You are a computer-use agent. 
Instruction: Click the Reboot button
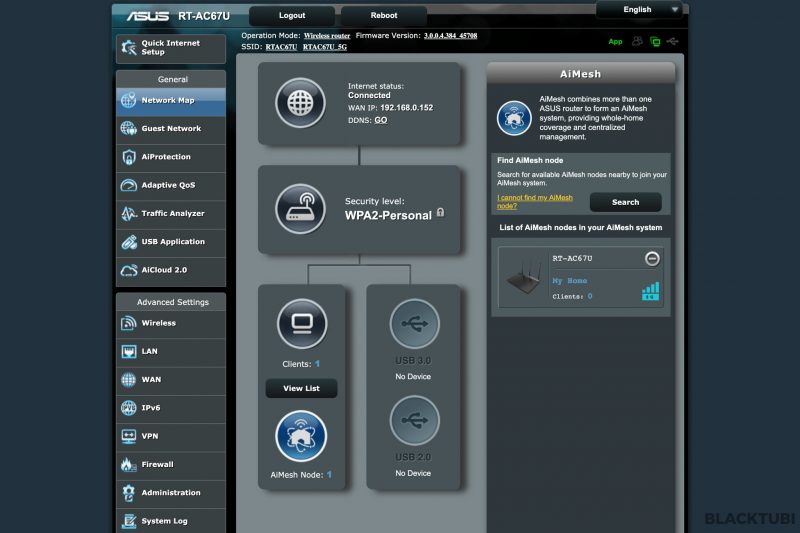pyautogui.click(x=384, y=16)
